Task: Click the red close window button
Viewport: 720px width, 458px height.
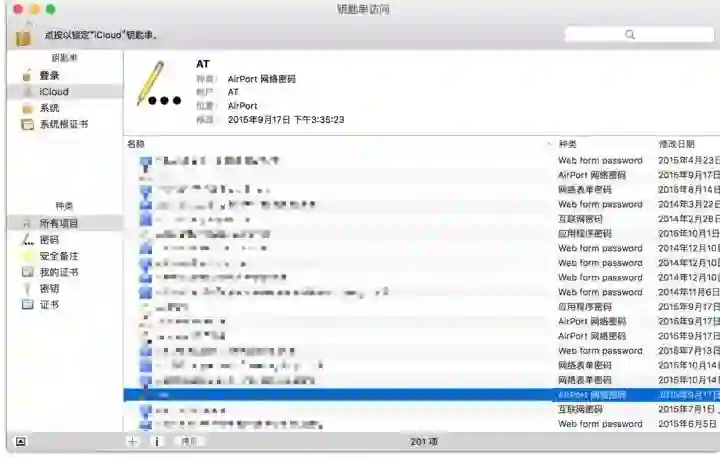Action: 18,9
